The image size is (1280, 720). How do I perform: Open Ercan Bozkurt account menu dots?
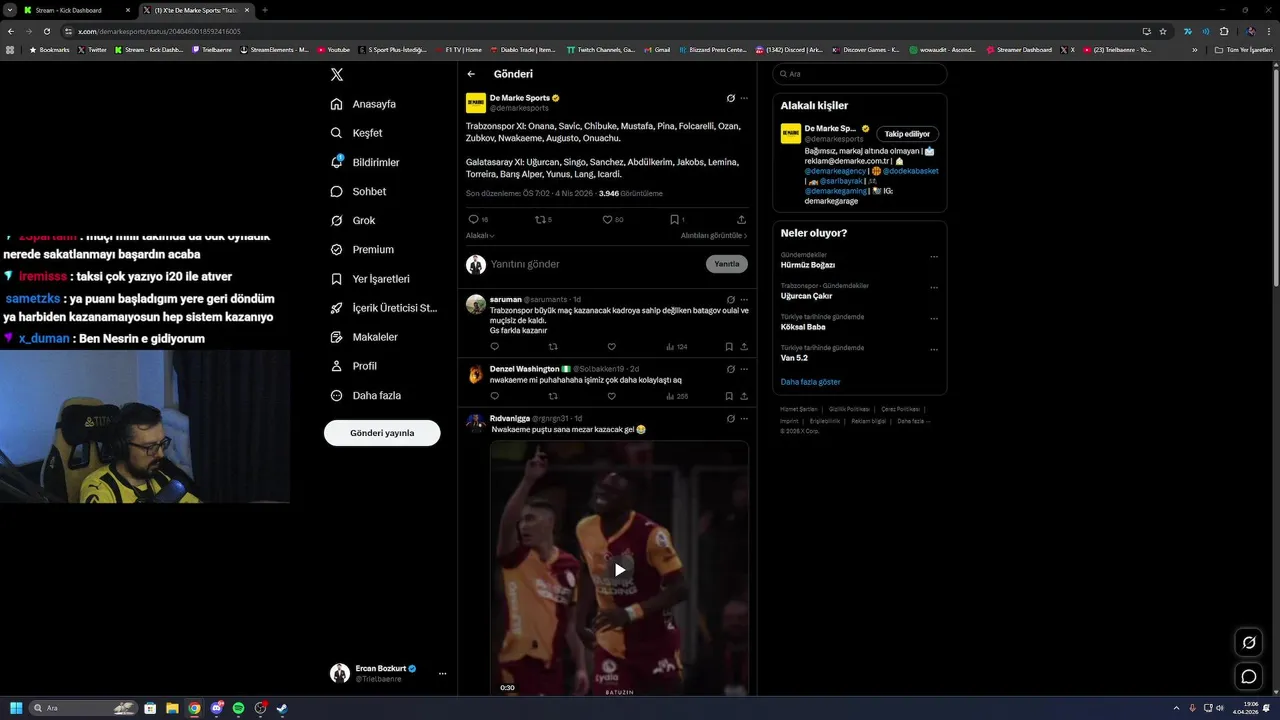[x=442, y=673]
